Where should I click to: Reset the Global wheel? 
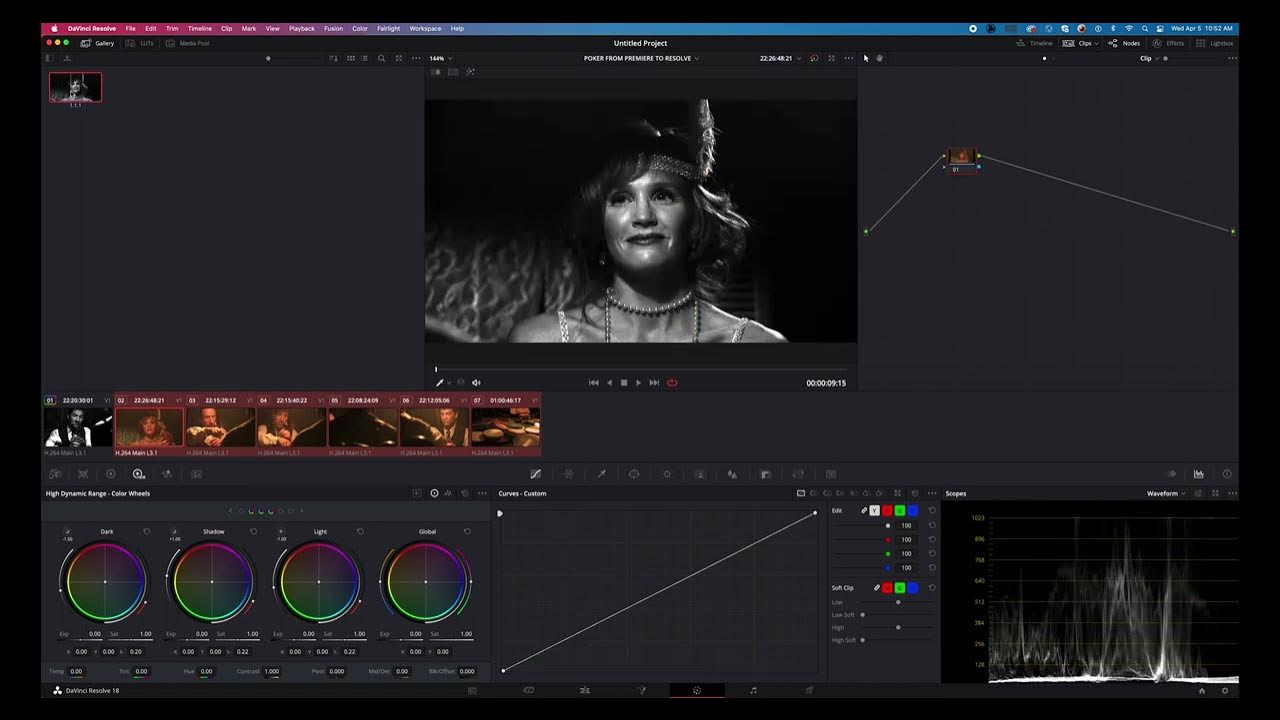[467, 531]
